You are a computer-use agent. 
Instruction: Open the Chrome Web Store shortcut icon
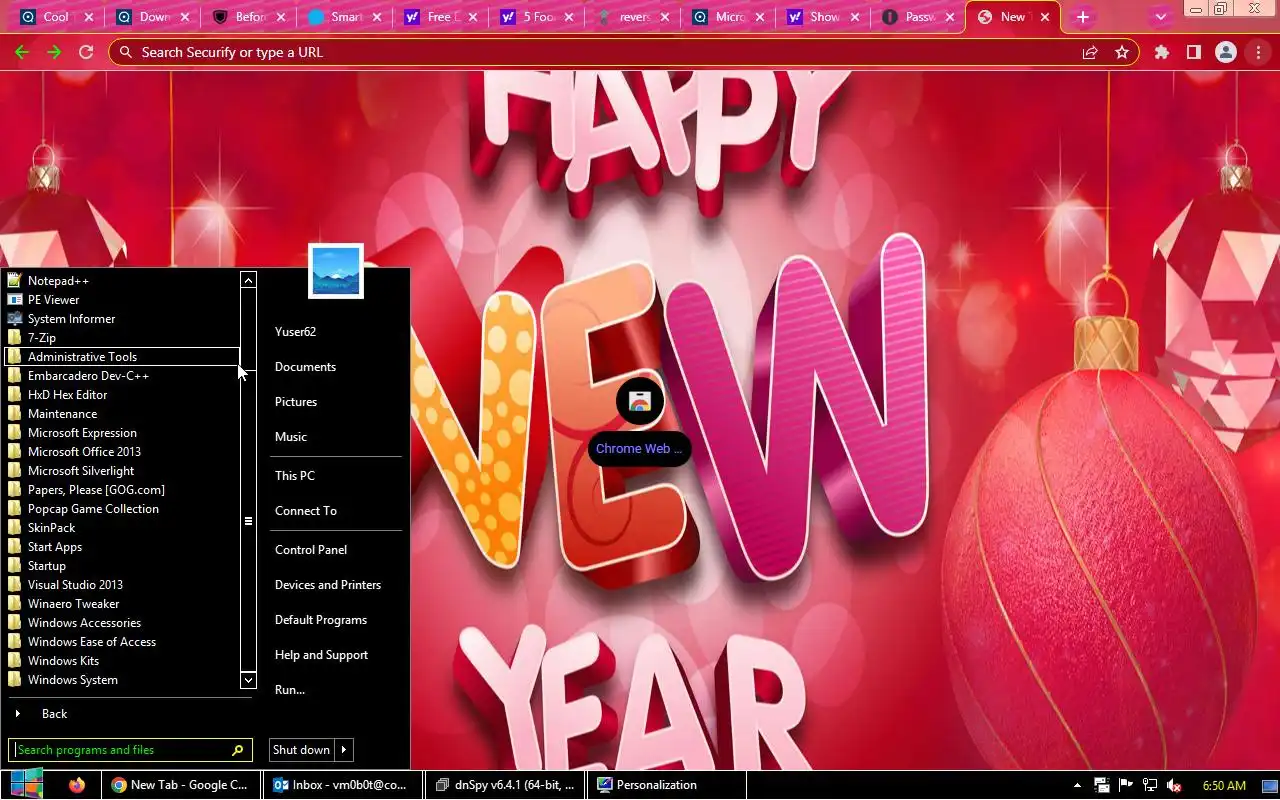tap(640, 402)
